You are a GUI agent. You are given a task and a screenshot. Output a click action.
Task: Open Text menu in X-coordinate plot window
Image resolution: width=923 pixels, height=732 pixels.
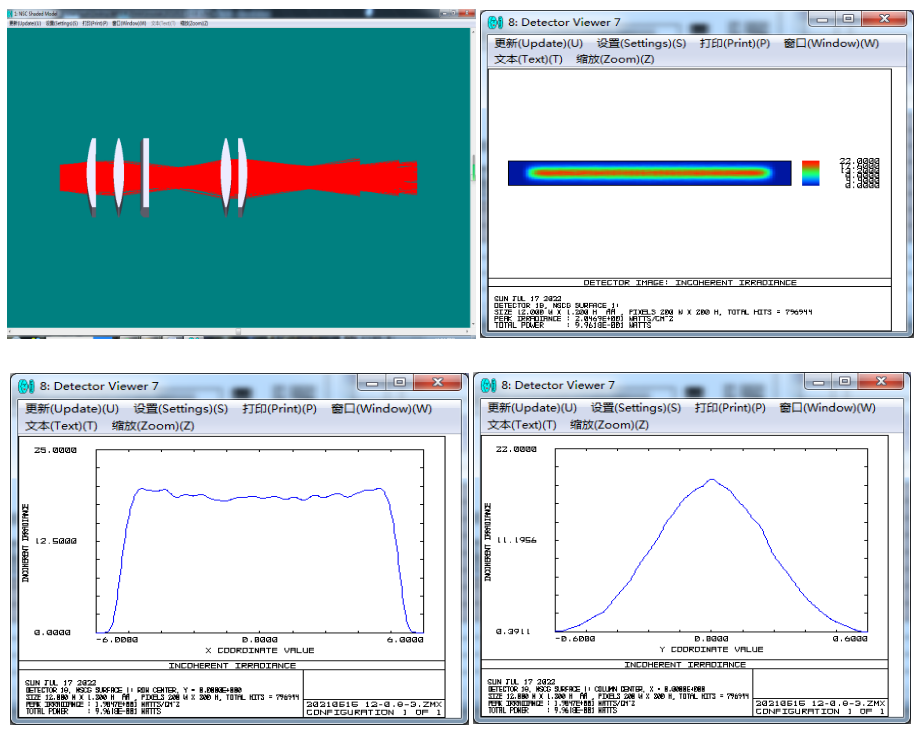(x=61, y=425)
